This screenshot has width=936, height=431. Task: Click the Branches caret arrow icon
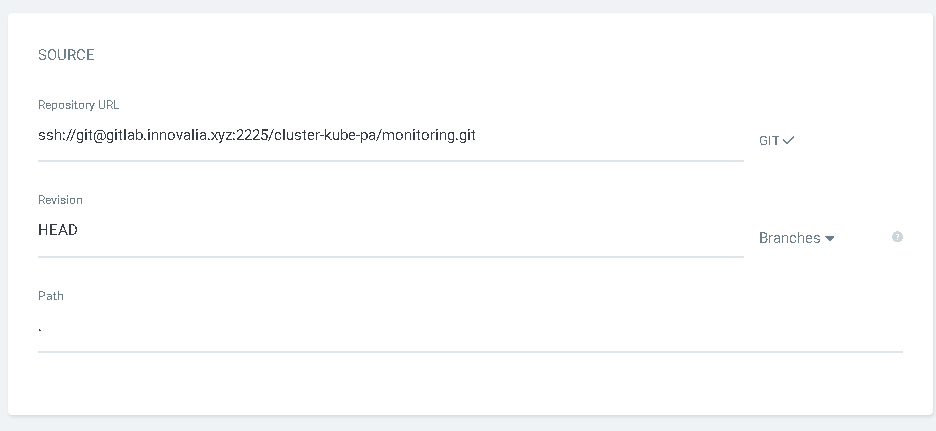(830, 239)
